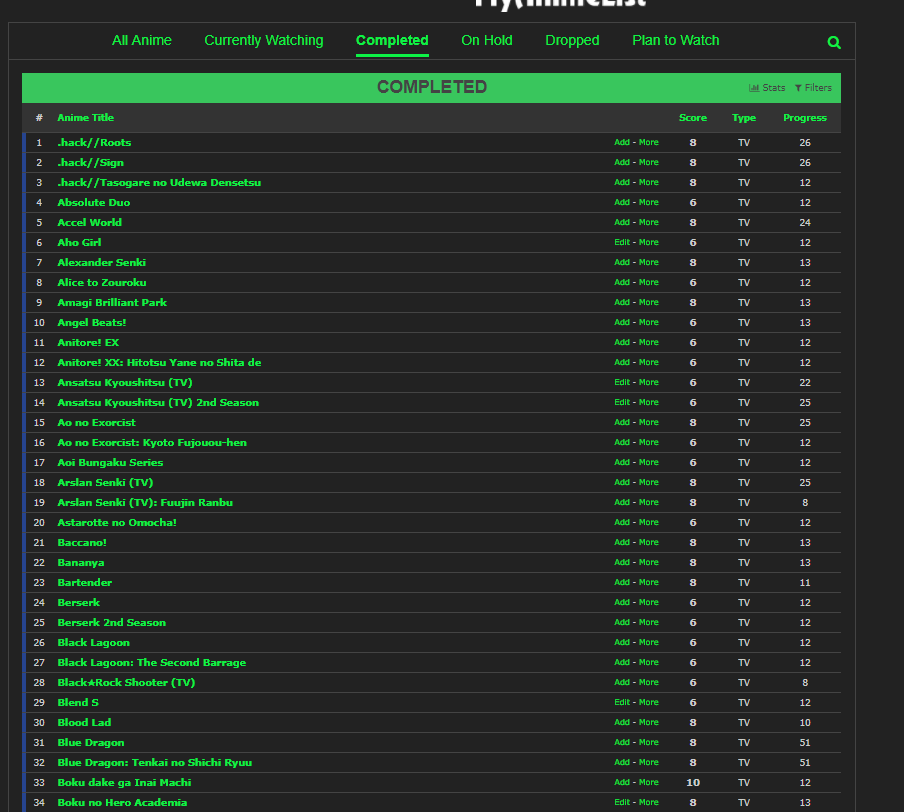Go to the On Hold tab

[x=487, y=40]
